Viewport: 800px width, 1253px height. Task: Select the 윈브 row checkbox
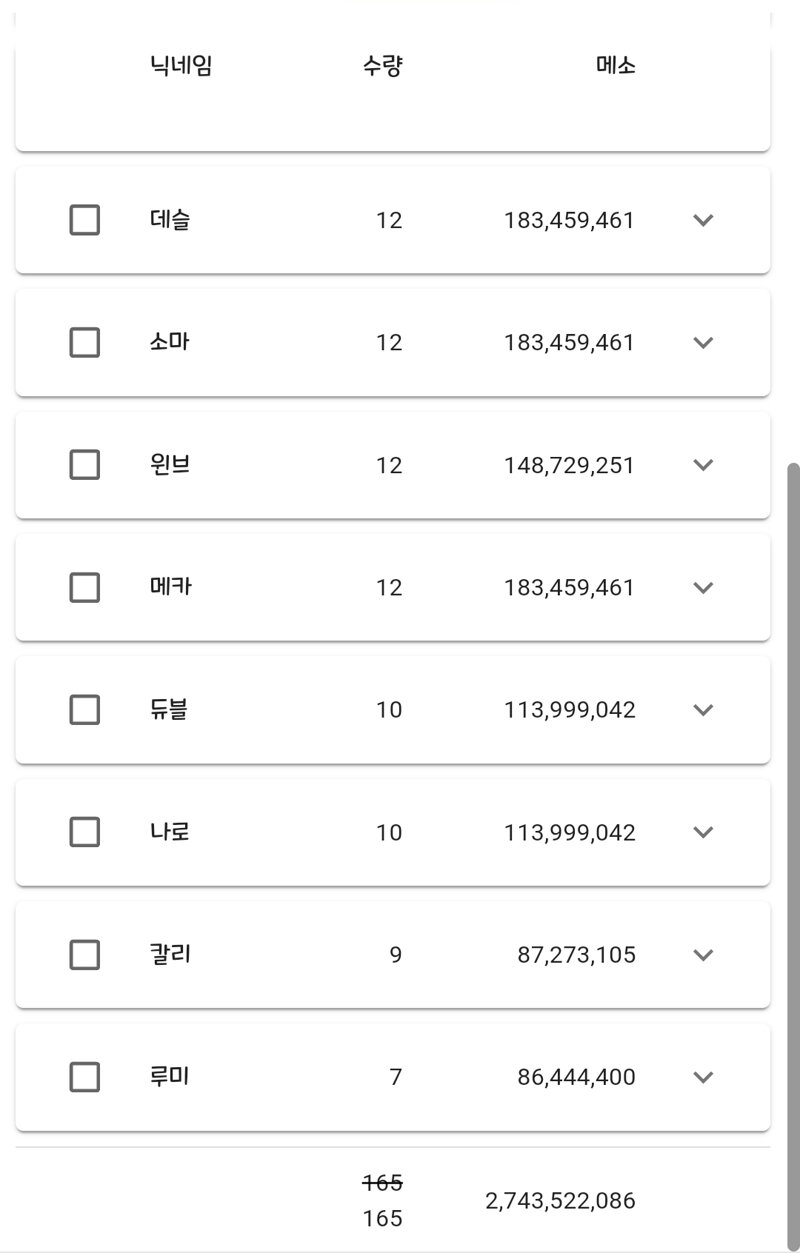pyautogui.click(x=85, y=465)
